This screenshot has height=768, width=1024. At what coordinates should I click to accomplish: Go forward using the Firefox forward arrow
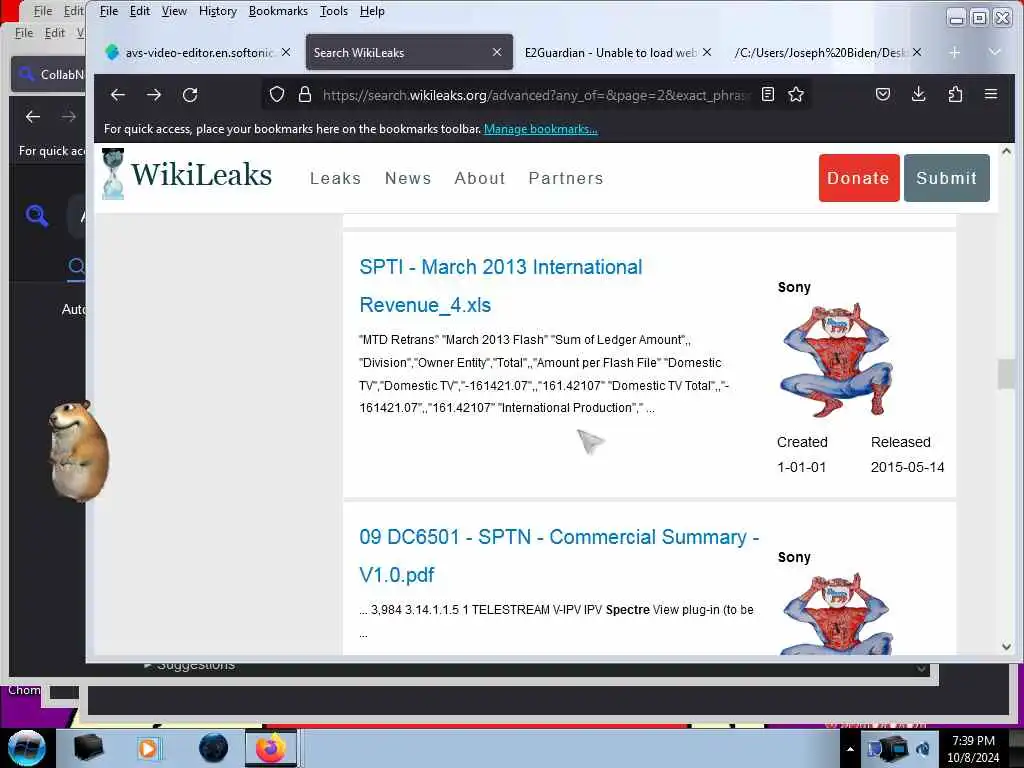(154, 95)
